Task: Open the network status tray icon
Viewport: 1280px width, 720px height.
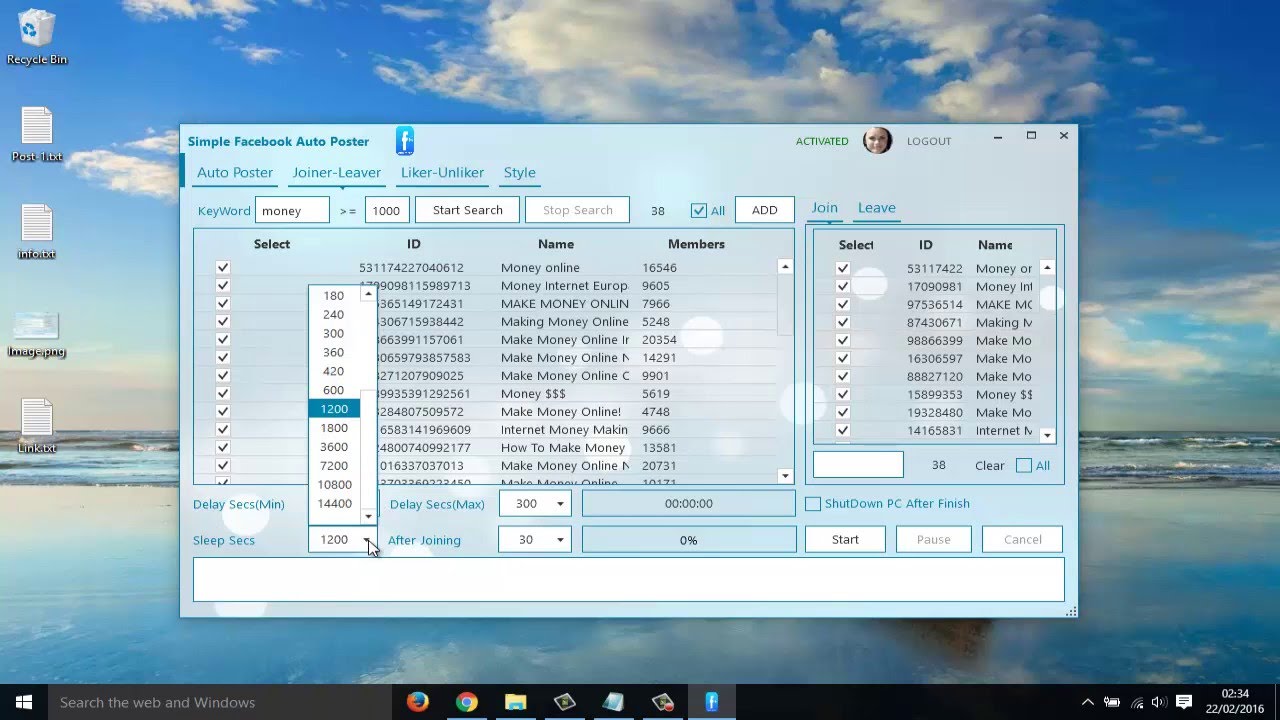Action: point(1136,702)
